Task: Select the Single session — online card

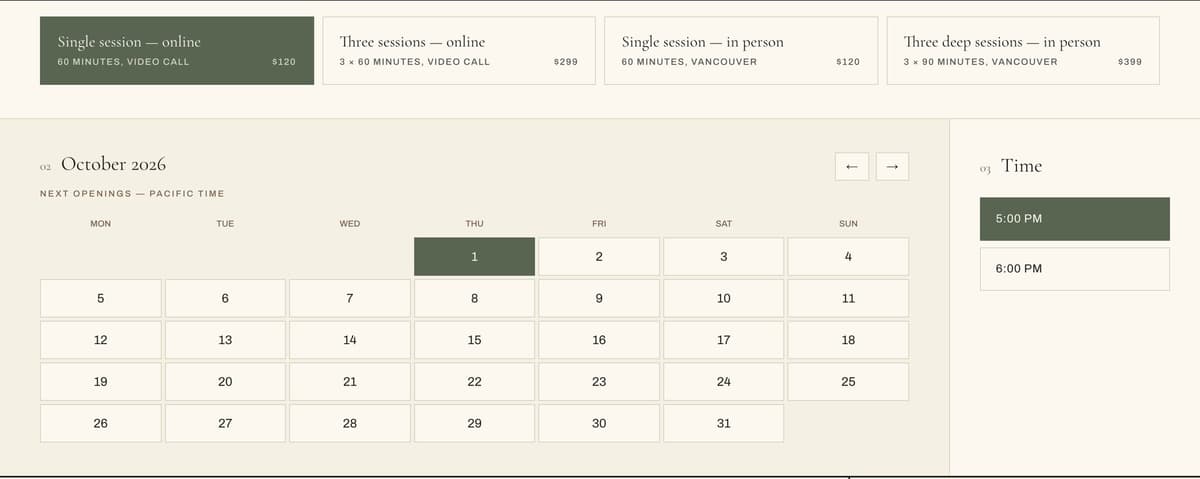Action: point(177,50)
